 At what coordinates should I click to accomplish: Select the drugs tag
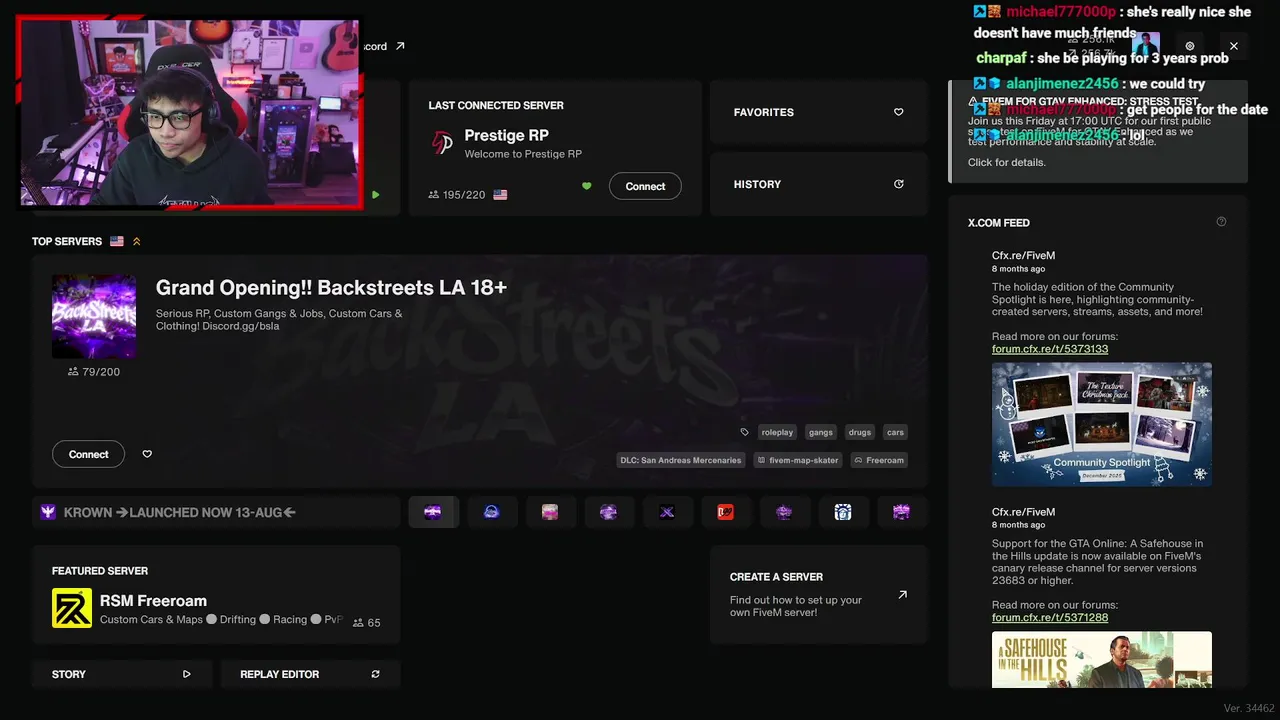tap(859, 432)
